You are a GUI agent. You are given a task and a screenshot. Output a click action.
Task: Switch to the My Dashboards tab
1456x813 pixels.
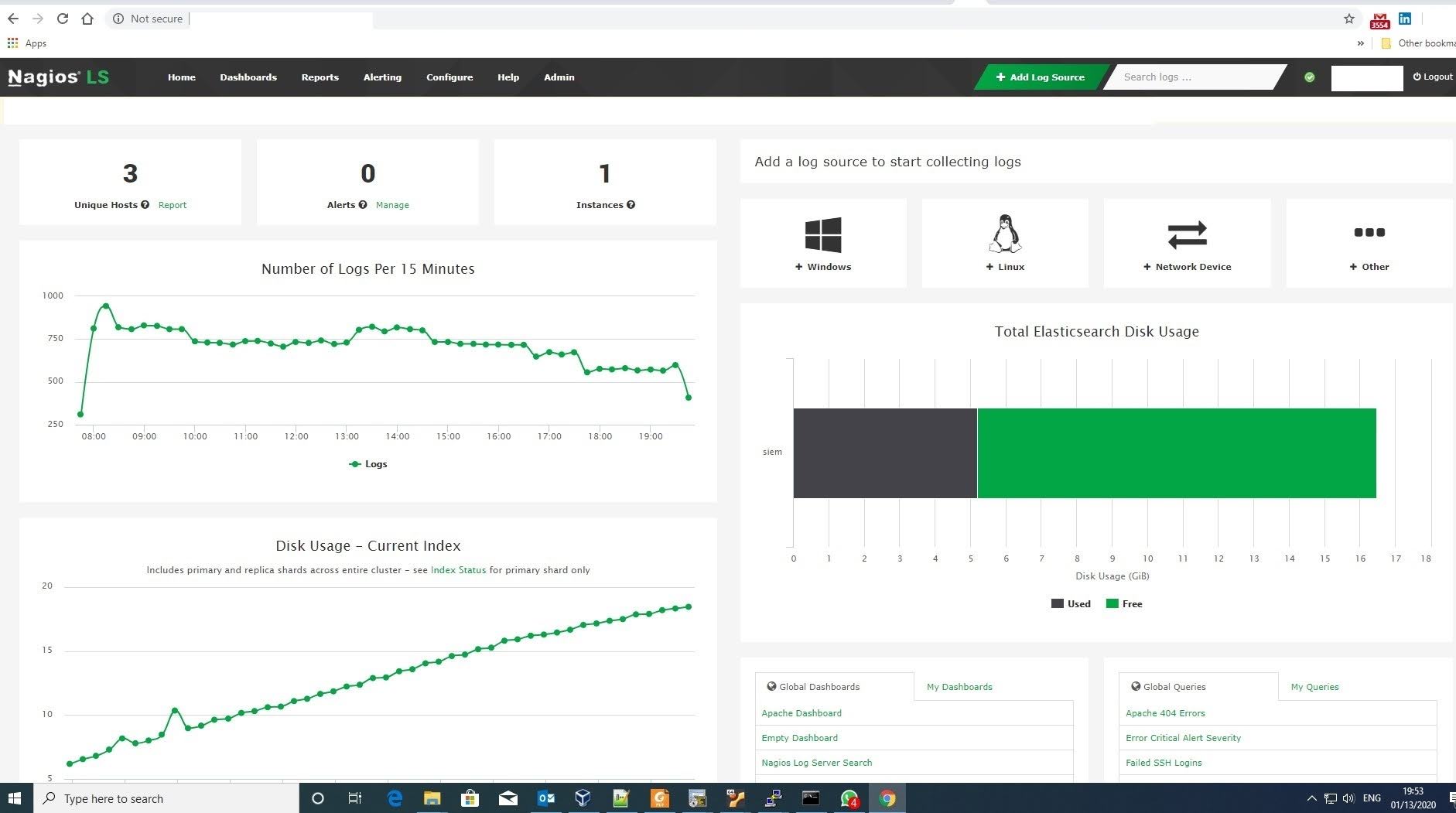pyautogui.click(x=959, y=687)
